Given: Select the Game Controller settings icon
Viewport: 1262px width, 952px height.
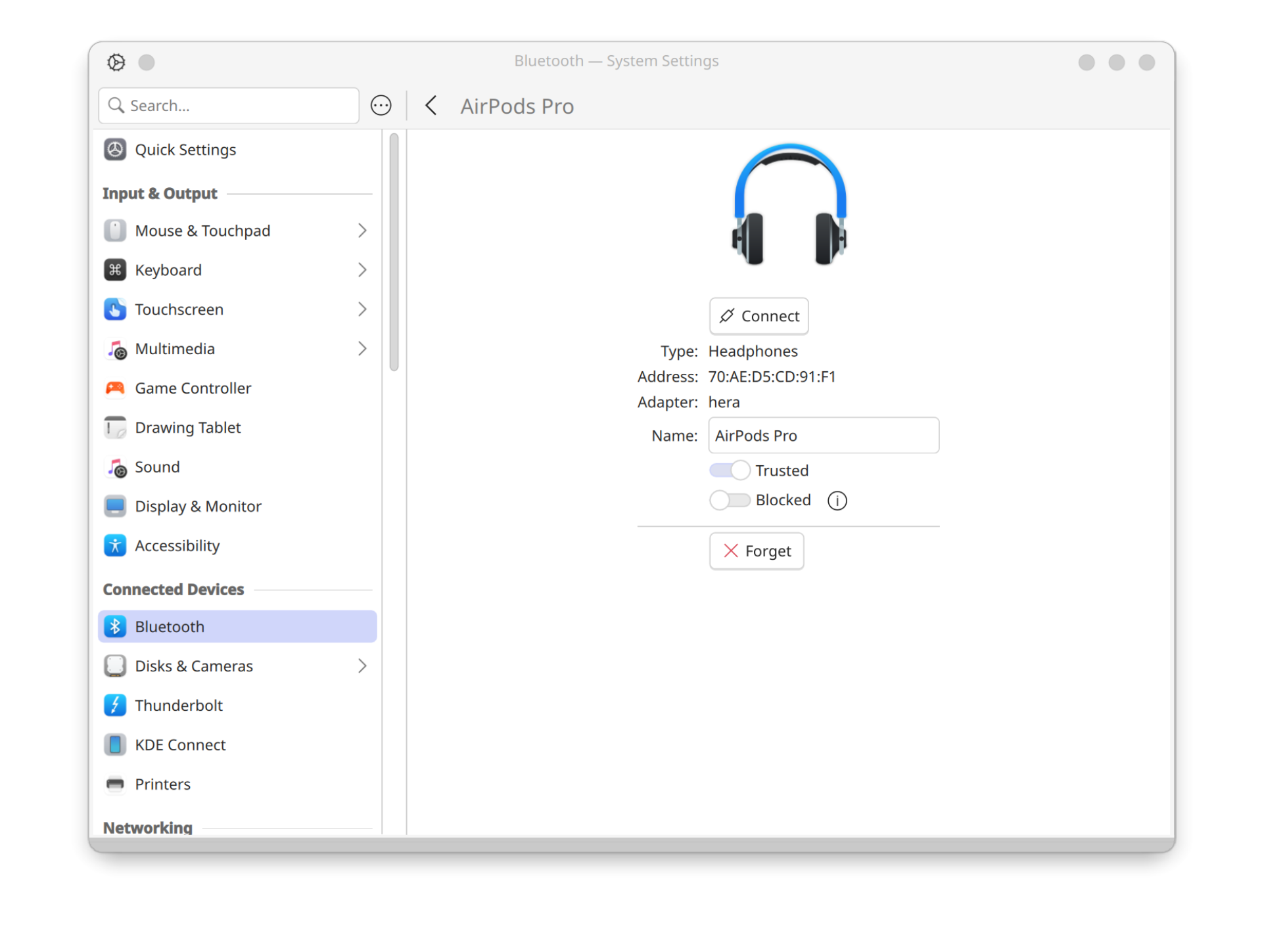Looking at the screenshot, I should [115, 388].
